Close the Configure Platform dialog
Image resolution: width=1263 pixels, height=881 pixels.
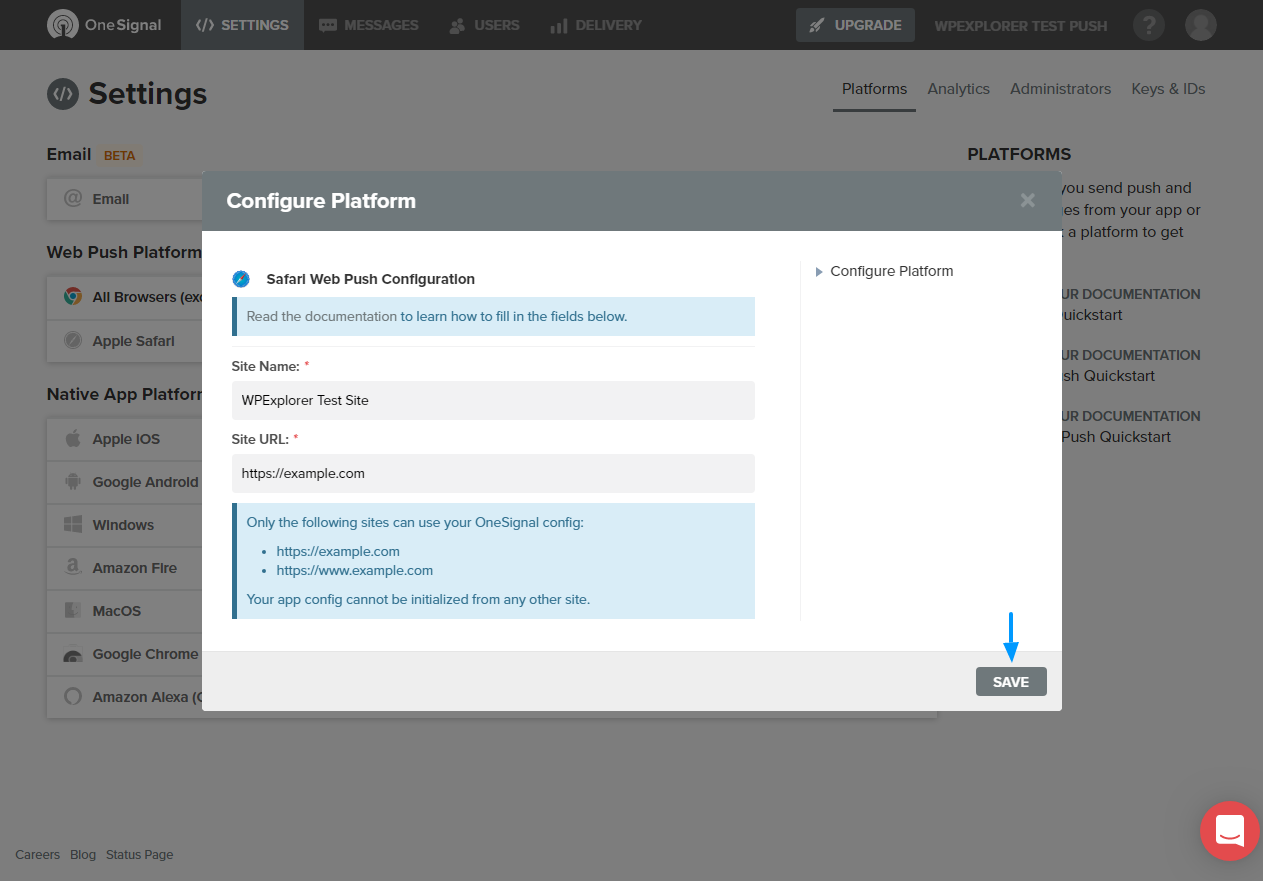click(x=1027, y=201)
